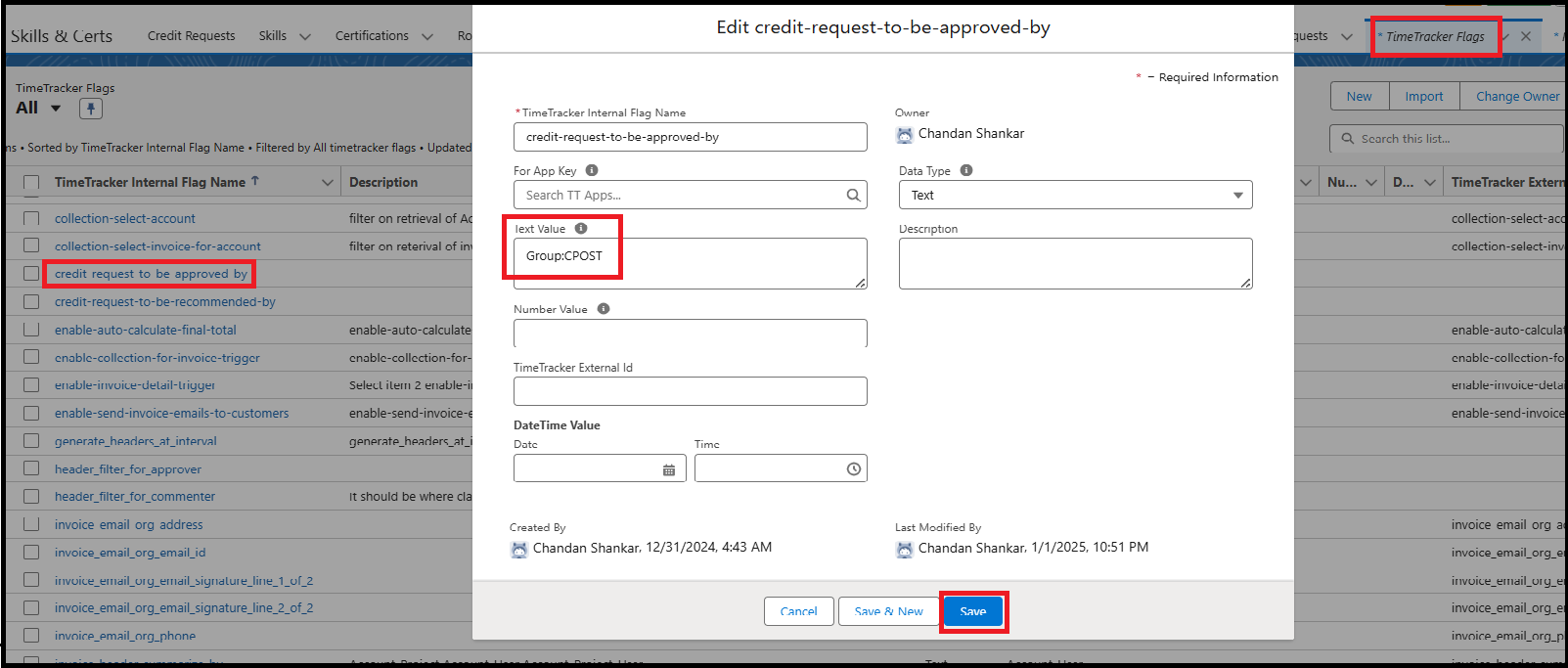This screenshot has height=668, width=1568.
Task: Click the Owner avatar icon next to Chandan Shankar
Action: click(905, 135)
